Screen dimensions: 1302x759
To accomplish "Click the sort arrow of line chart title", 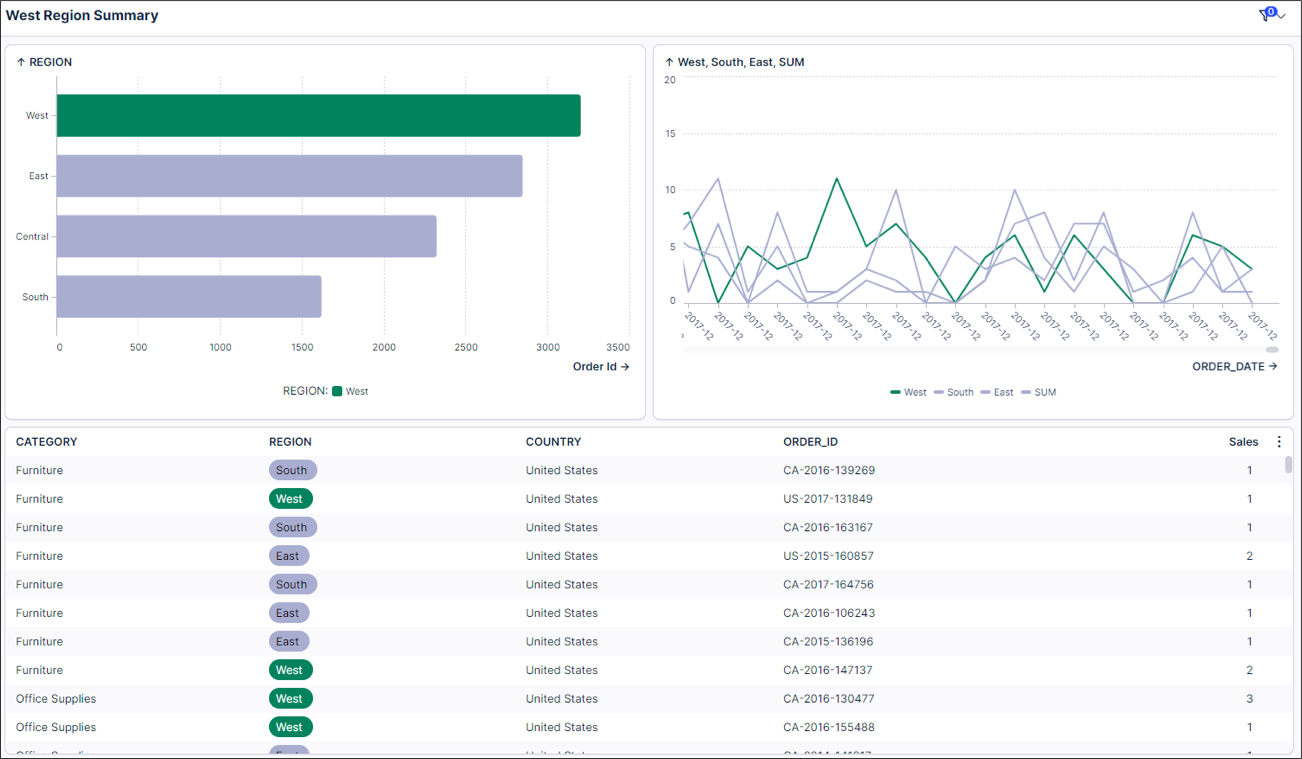I will click(669, 62).
